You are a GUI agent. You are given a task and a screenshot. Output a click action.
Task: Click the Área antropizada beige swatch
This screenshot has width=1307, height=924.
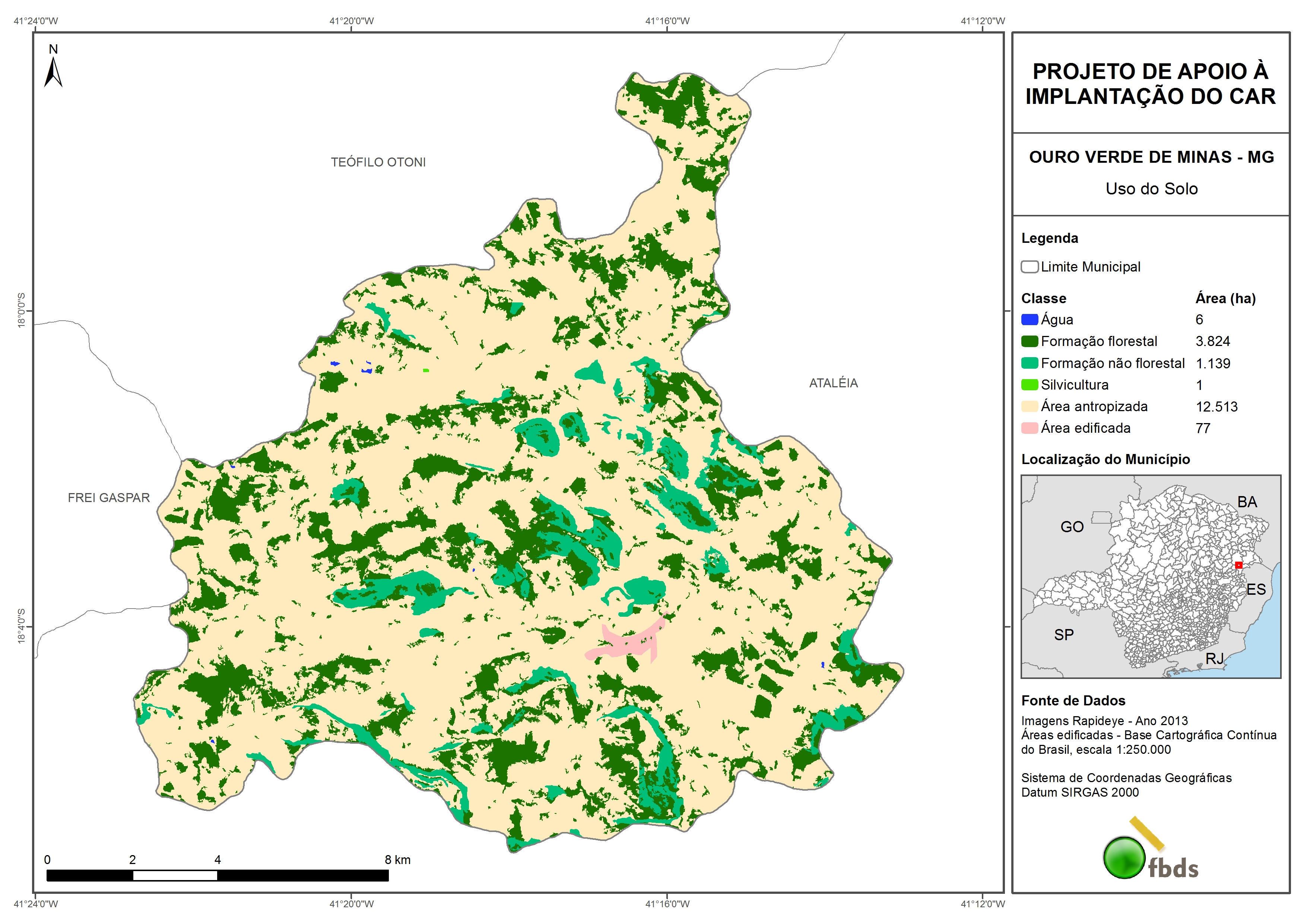(x=1029, y=406)
